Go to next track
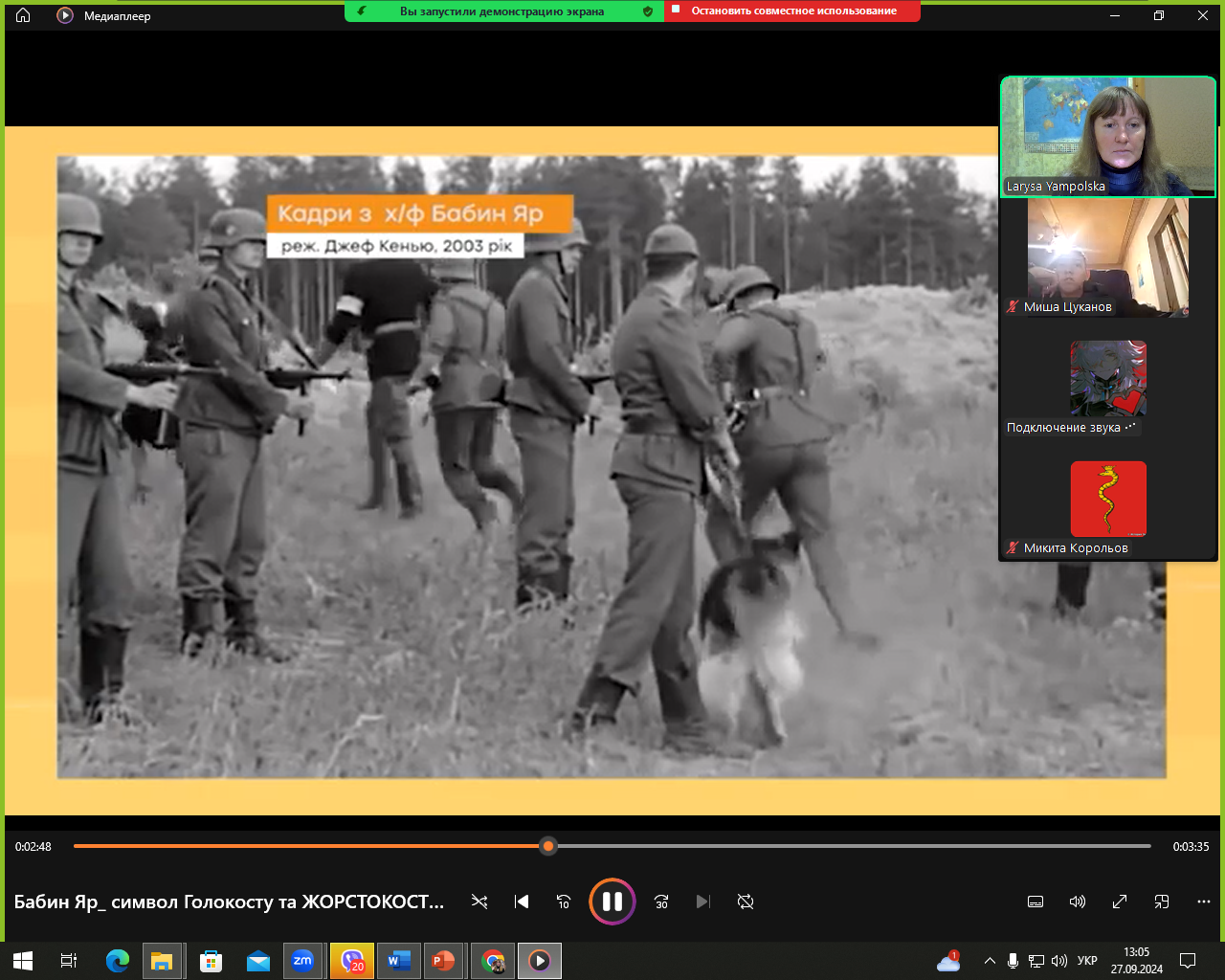Viewport: 1225px width, 980px height. [703, 902]
